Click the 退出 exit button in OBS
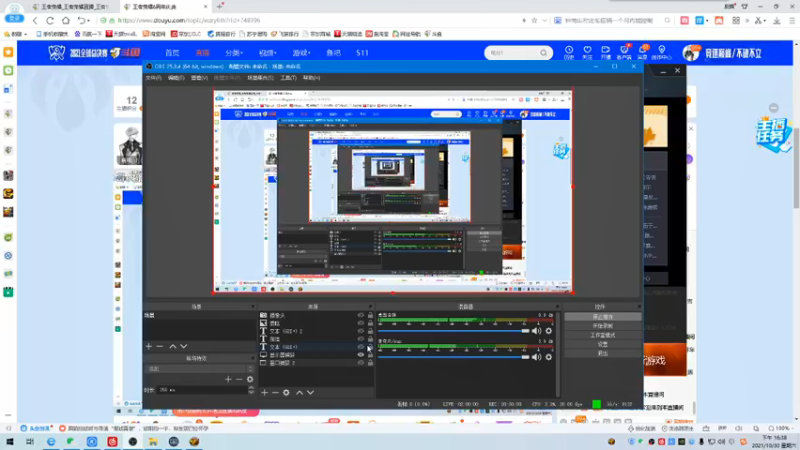 coord(603,353)
